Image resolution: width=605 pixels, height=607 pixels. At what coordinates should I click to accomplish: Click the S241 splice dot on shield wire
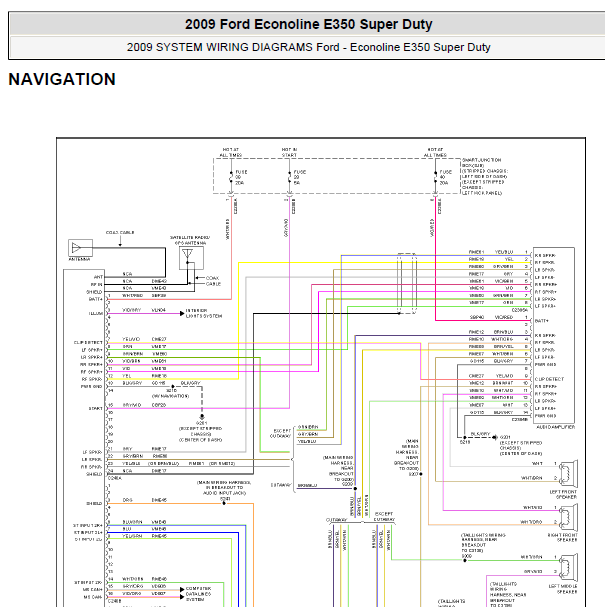[224, 503]
